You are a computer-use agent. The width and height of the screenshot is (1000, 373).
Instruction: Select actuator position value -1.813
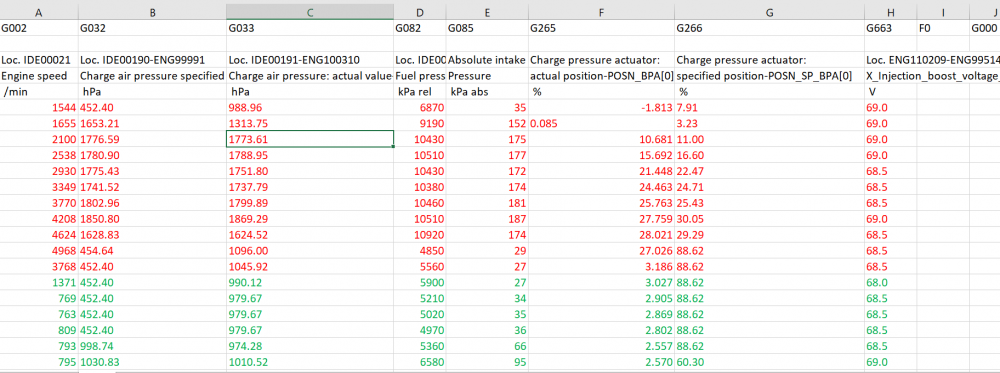(x=601, y=108)
